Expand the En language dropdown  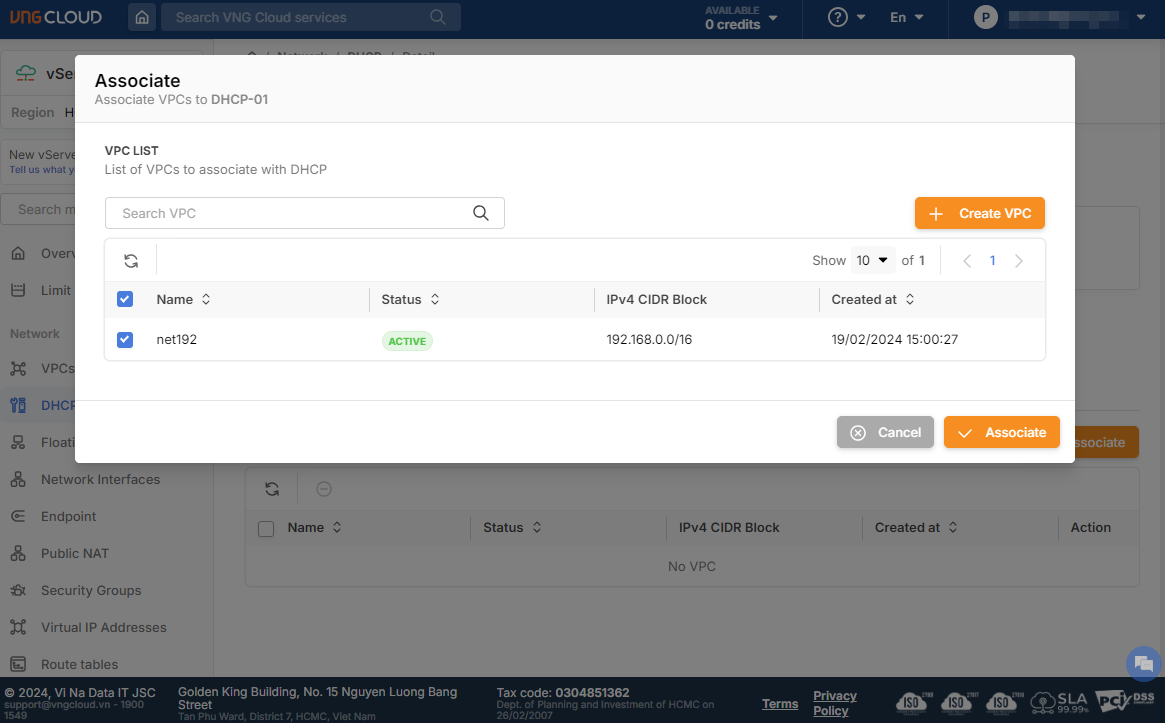pyautogui.click(x=906, y=17)
